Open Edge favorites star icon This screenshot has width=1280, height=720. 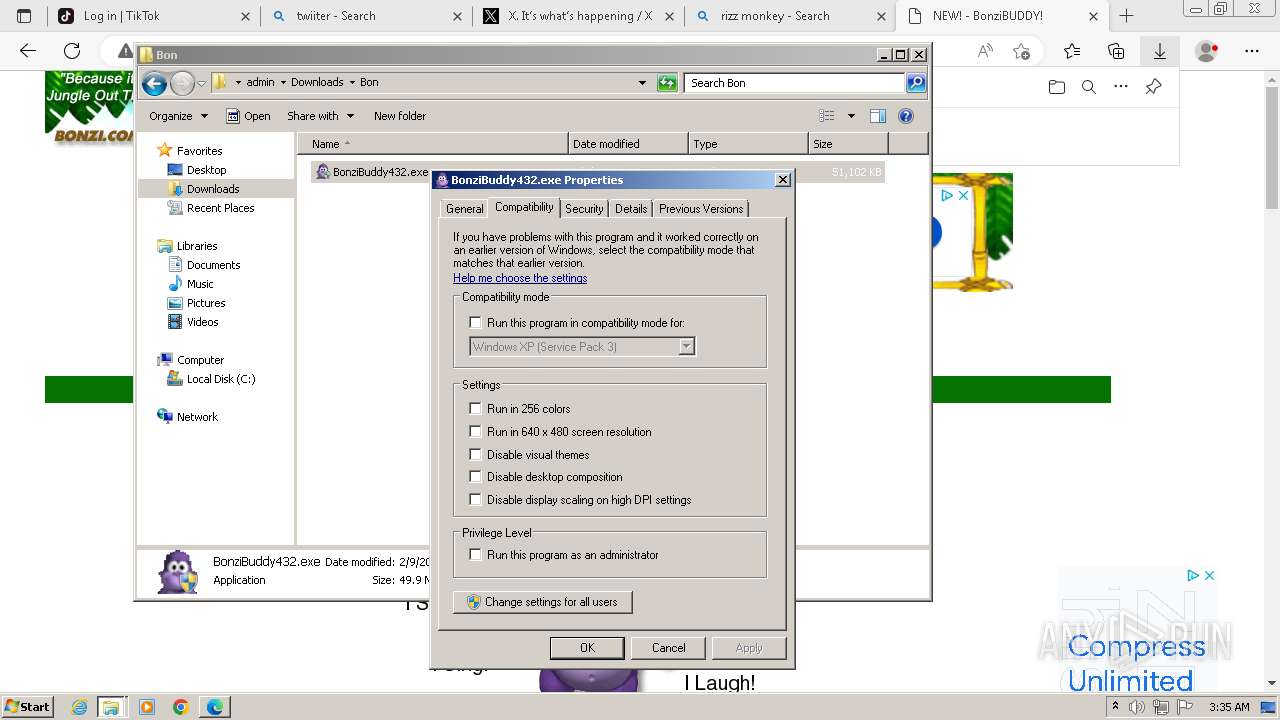coord(1072,51)
